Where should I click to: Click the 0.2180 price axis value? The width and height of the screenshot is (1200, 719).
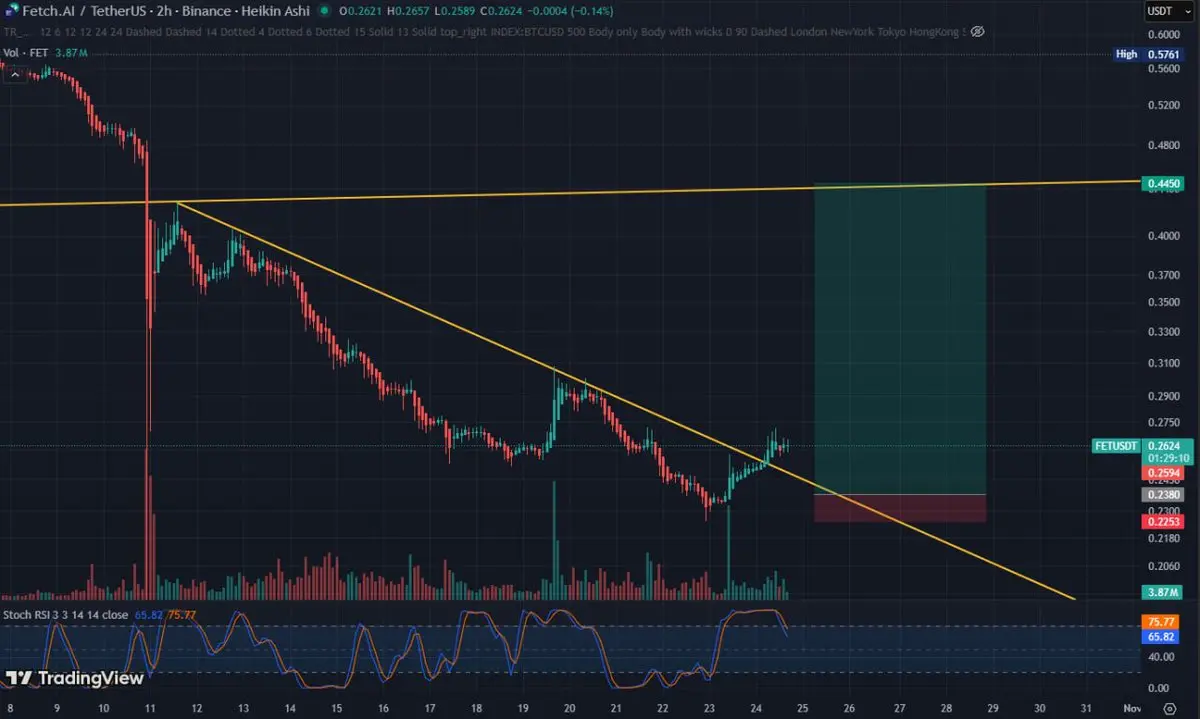[x=1164, y=539]
